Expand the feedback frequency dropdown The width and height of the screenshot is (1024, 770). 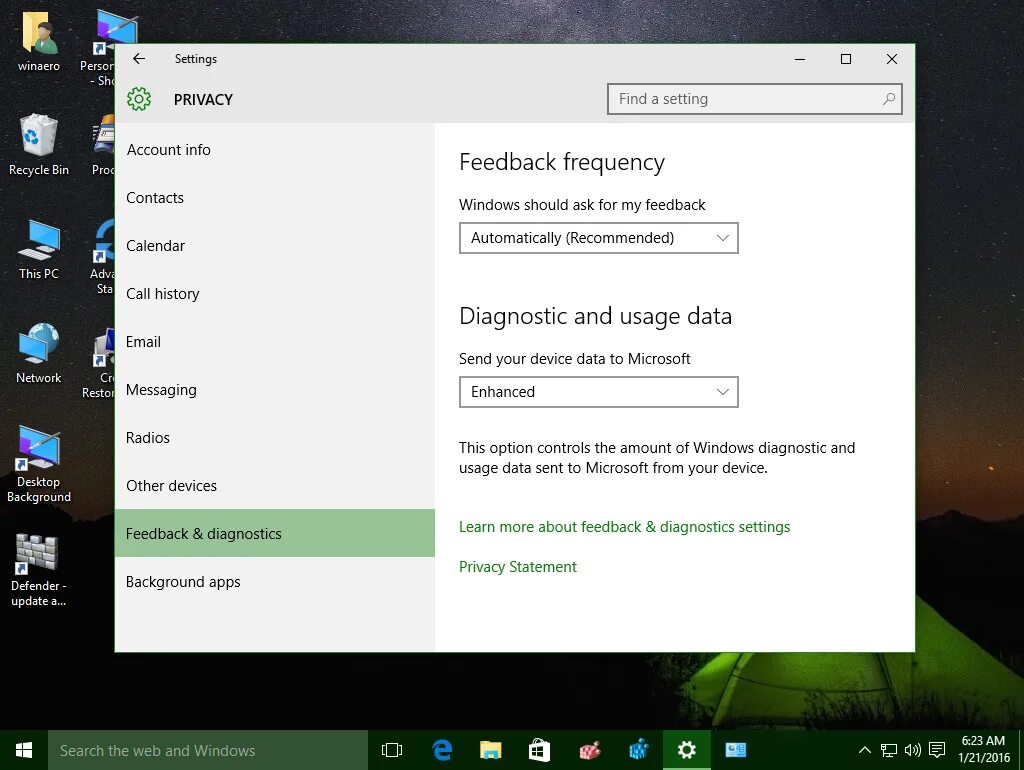(599, 238)
